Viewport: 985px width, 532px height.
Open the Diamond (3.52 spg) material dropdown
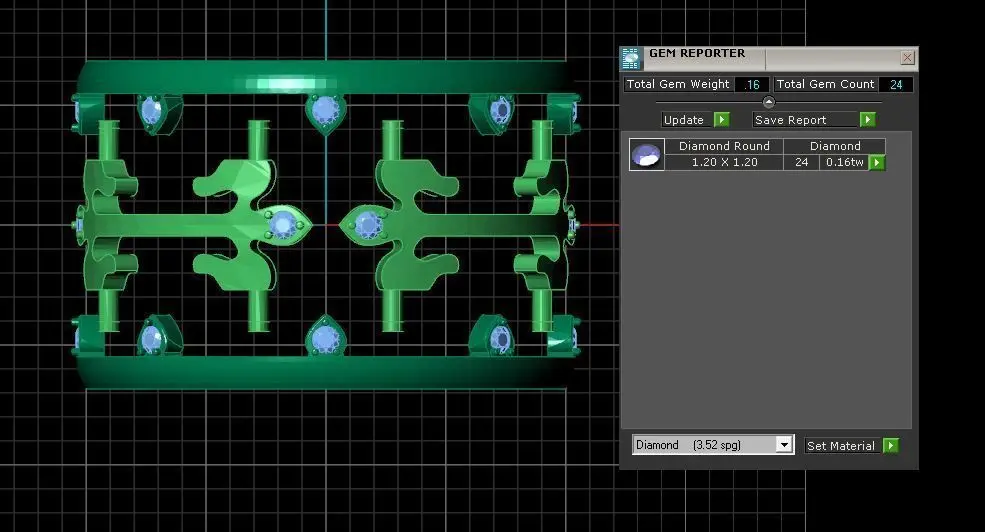pyautogui.click(x=713, y=445)
